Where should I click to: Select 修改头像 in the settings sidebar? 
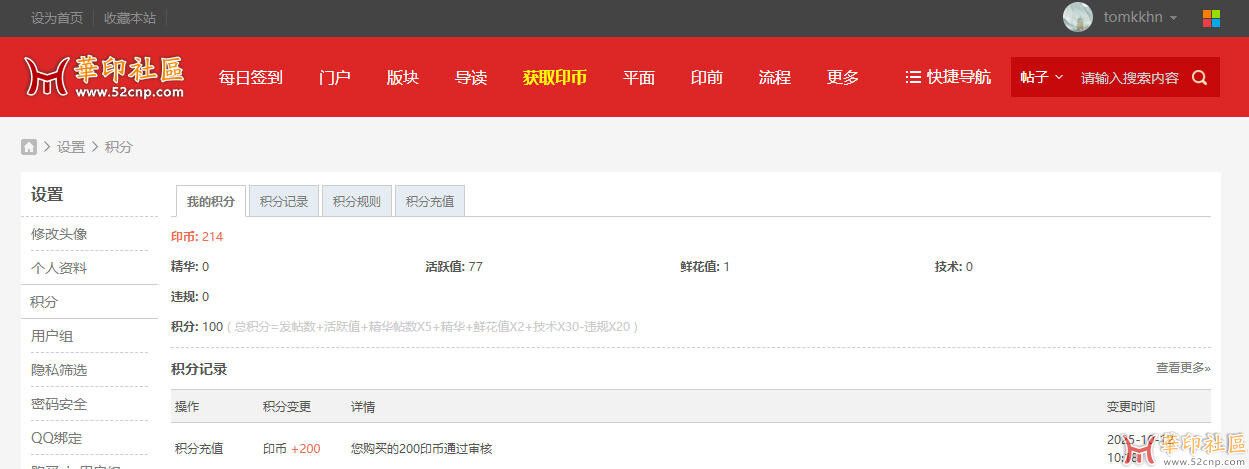(x=59, y=234)
